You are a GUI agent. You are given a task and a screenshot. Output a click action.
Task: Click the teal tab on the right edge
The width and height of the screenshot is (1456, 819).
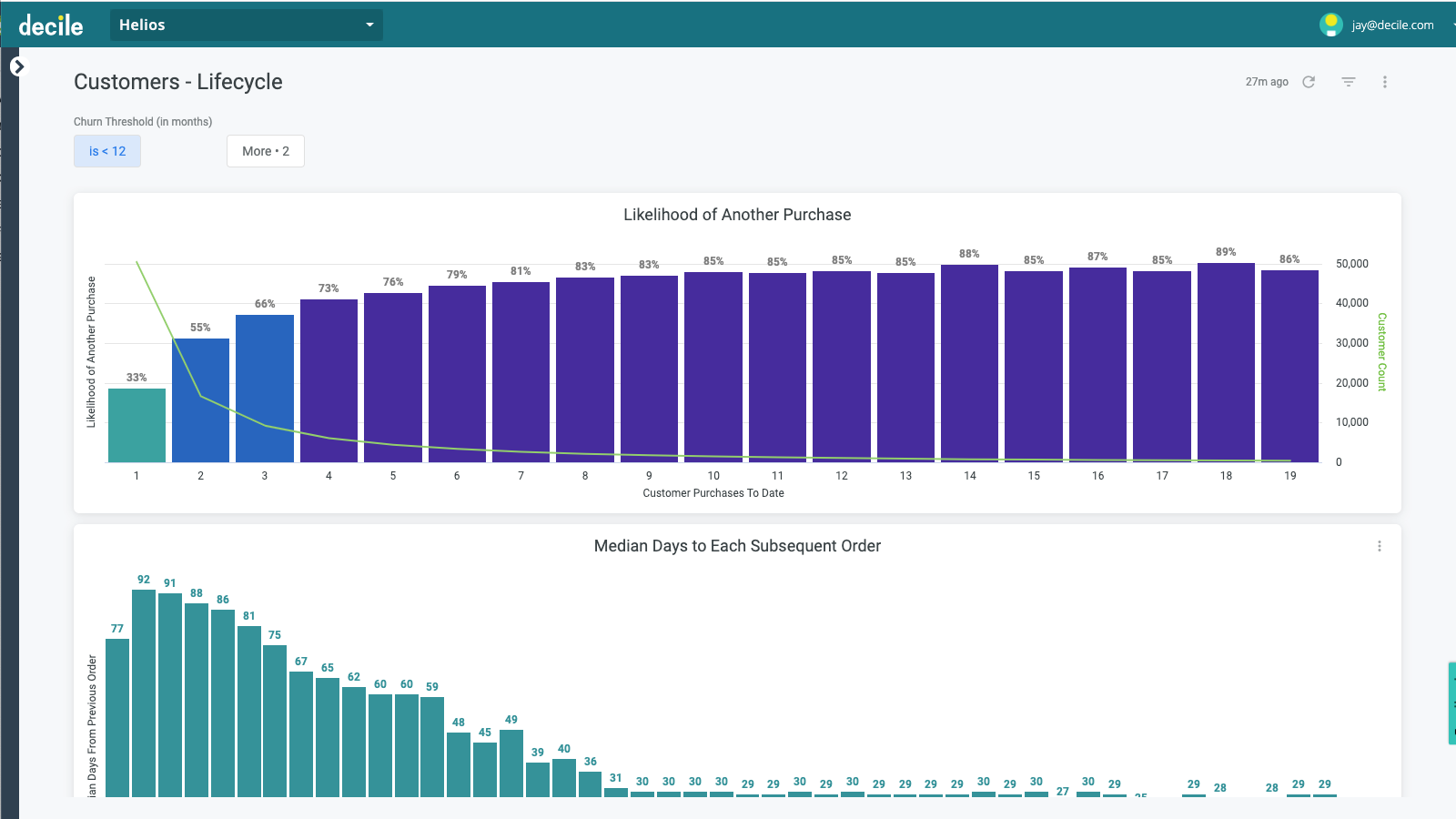[1451, 703]
